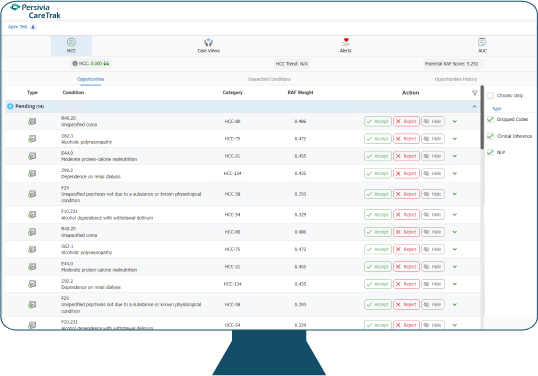Reject the first Unspecified psychosis opportunity
The width and height of the screenshot is (538, 376).
406,194
